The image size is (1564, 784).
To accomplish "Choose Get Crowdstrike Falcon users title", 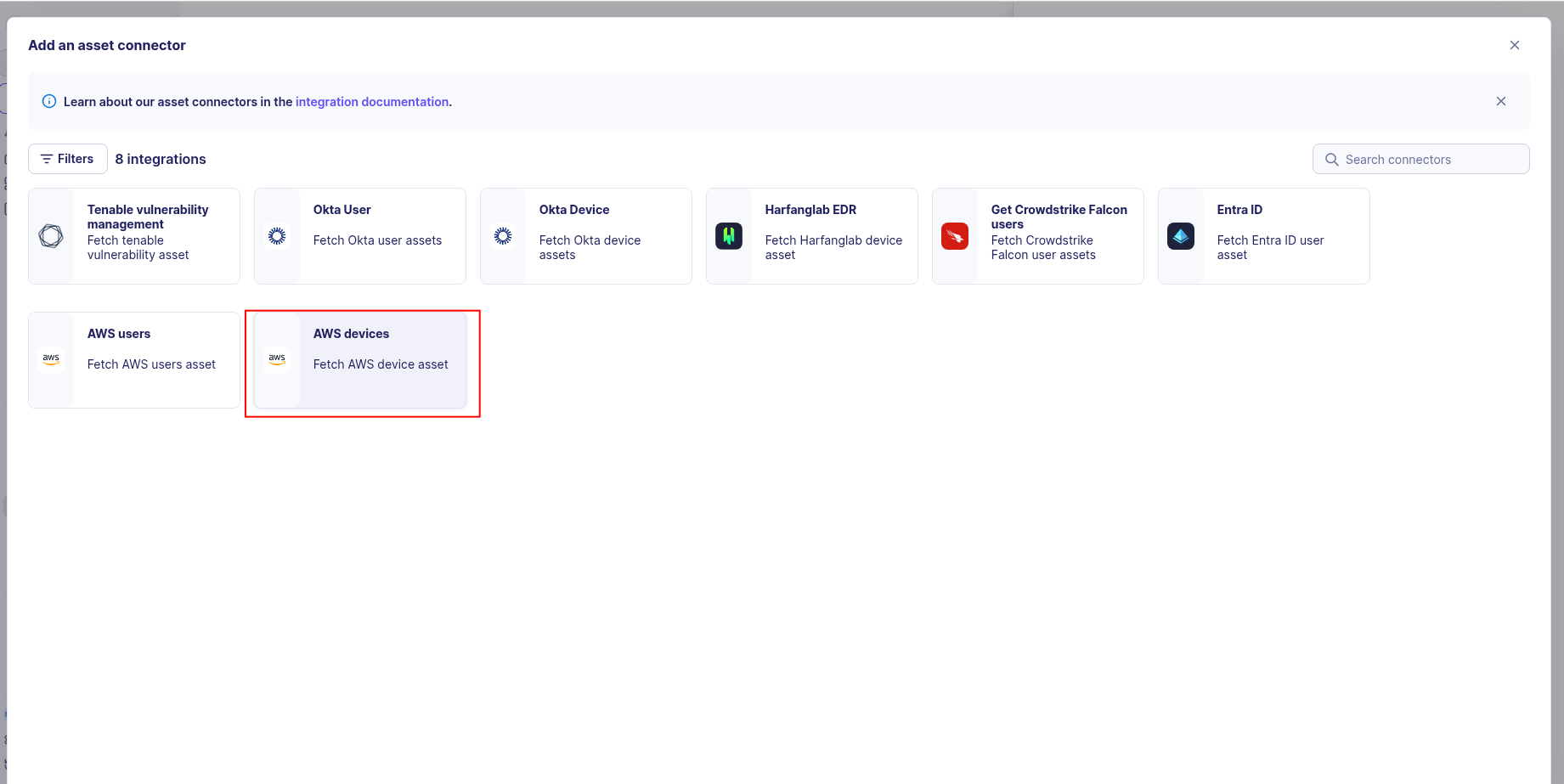I will click(1059, 217).
